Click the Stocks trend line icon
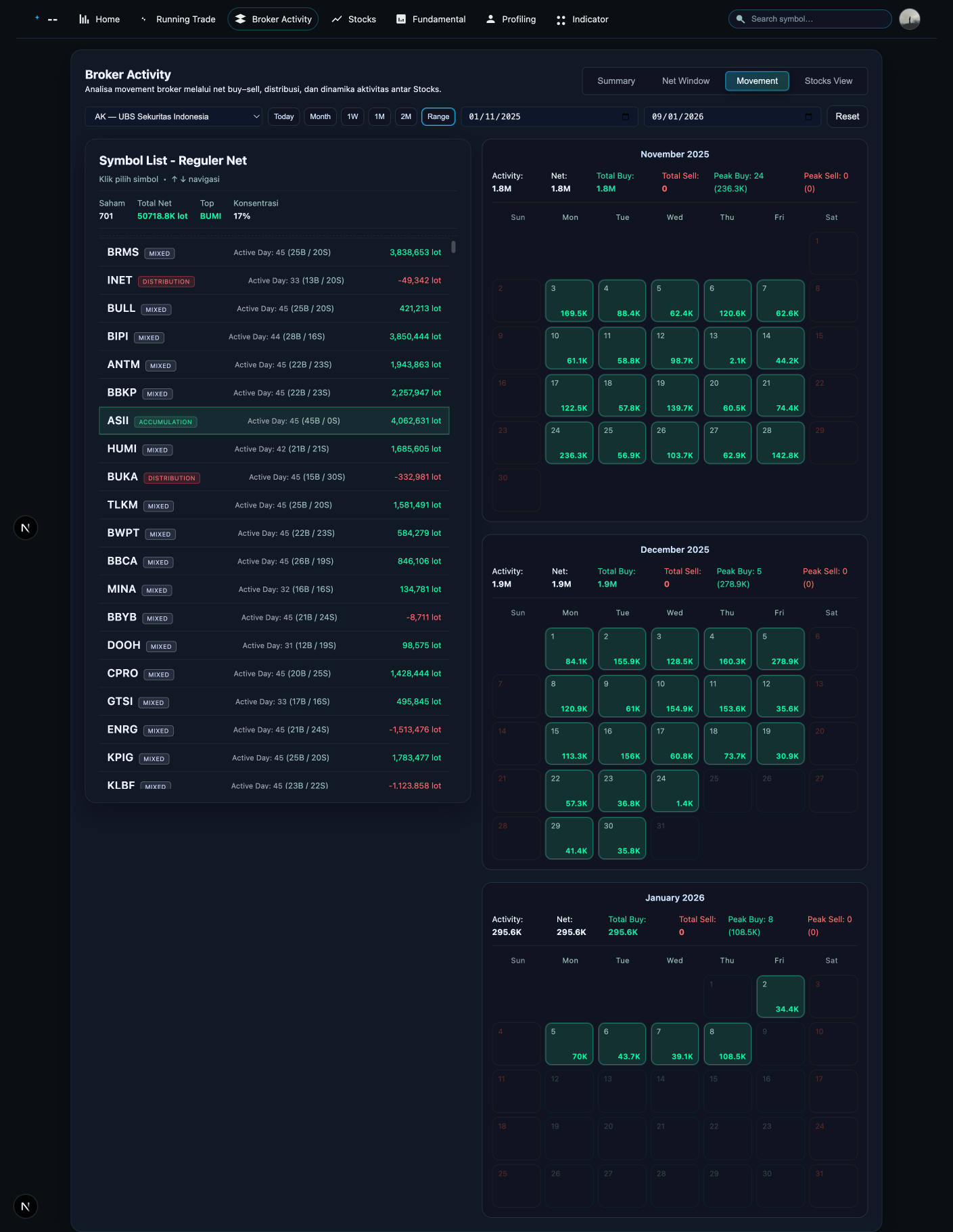This screenshot has height=1232, width=953. pyautogui.click(x=337, y=20)
